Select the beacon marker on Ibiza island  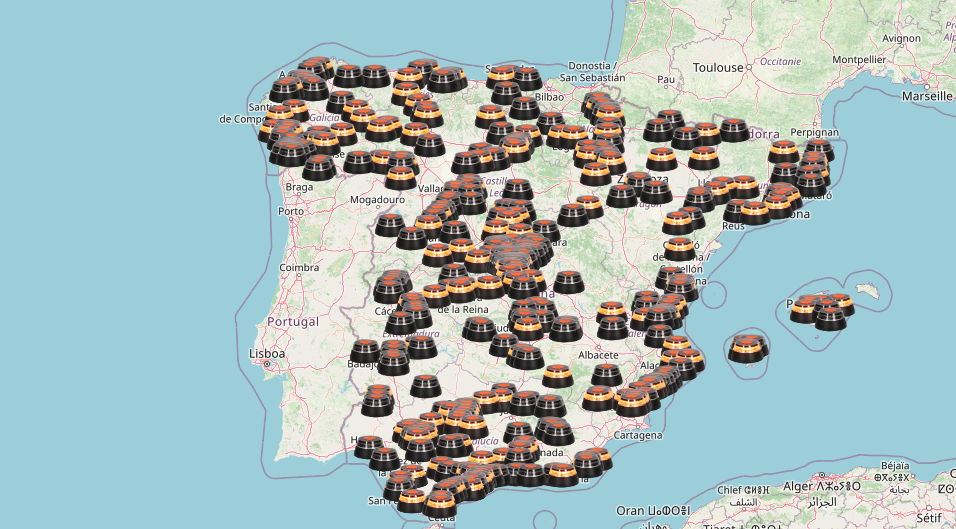click(x=747, y=349)
